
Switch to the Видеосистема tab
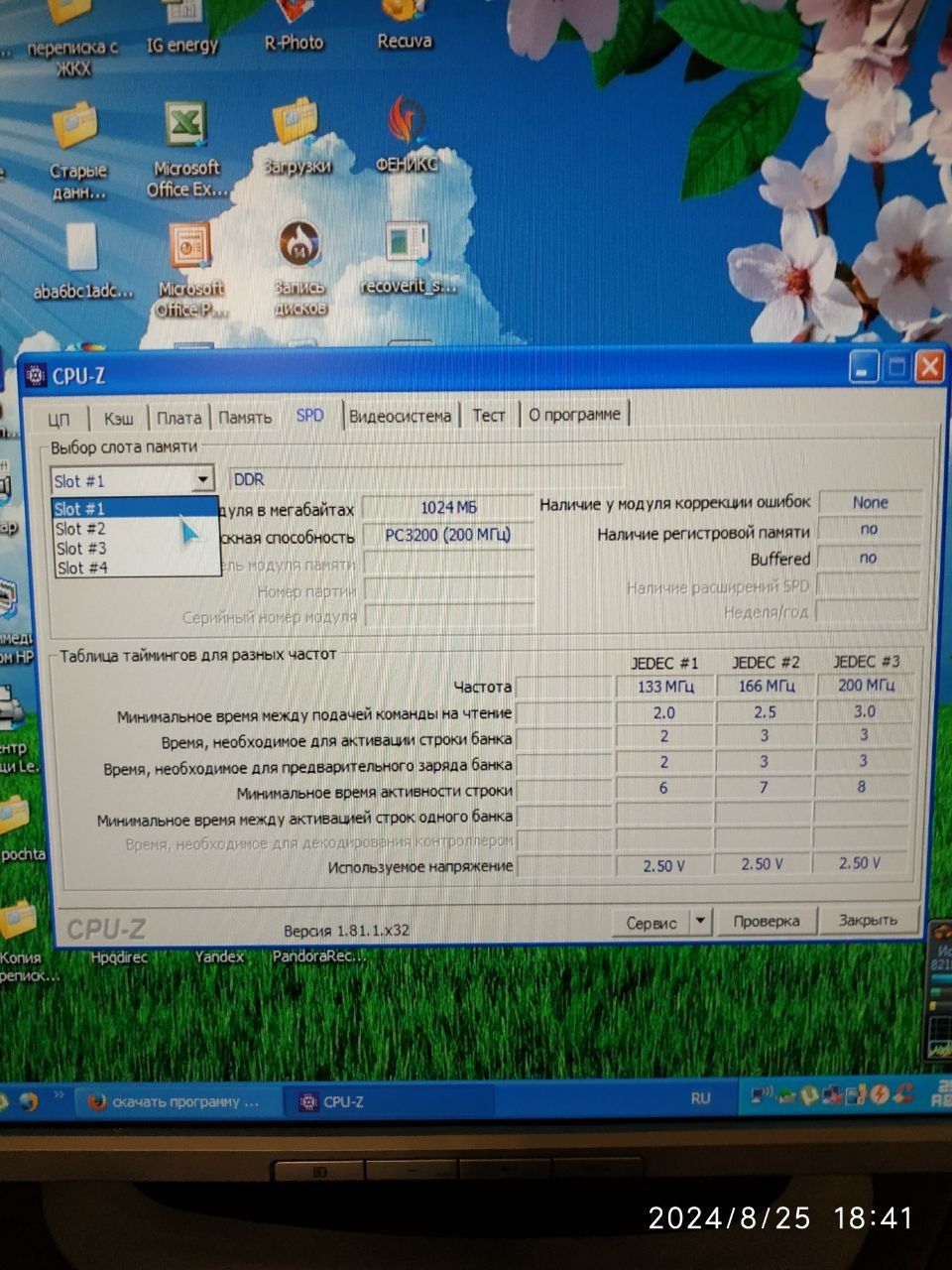pos(401,416)
